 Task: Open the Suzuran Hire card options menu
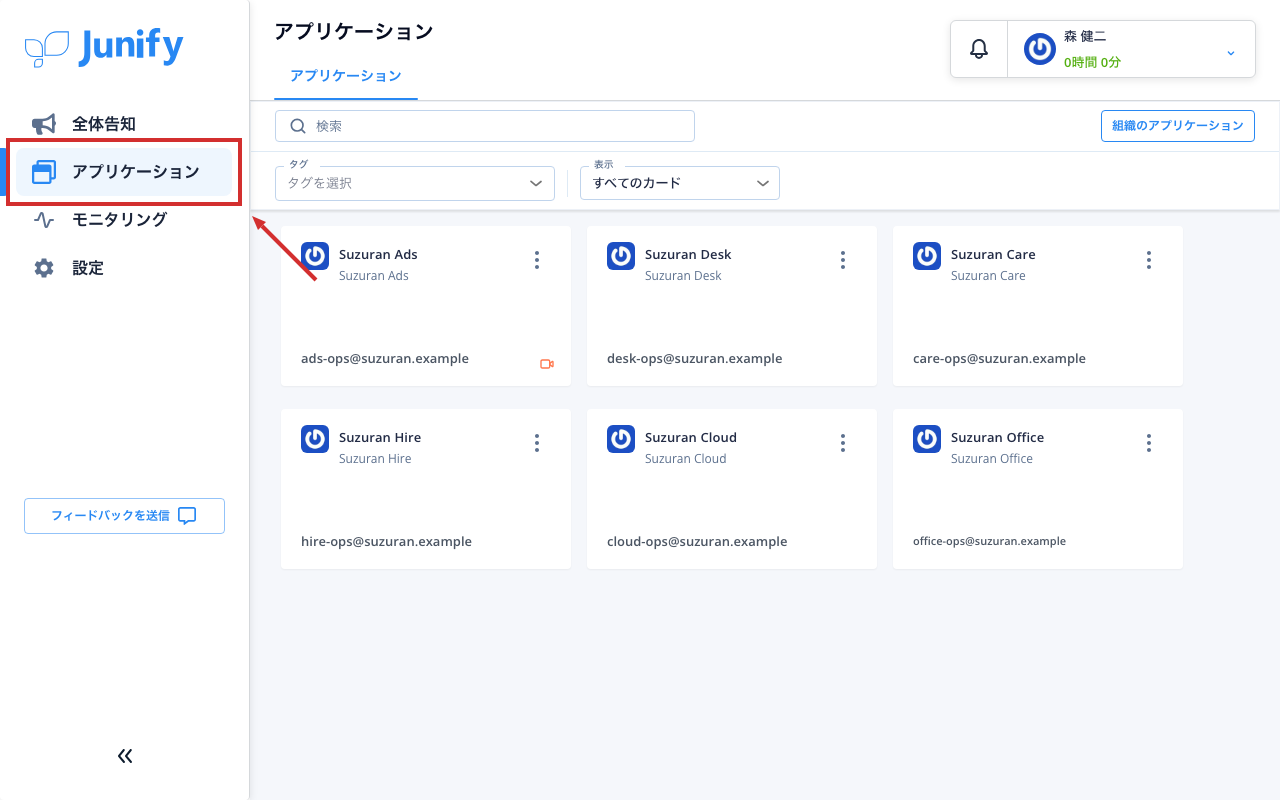pos(537,443)
